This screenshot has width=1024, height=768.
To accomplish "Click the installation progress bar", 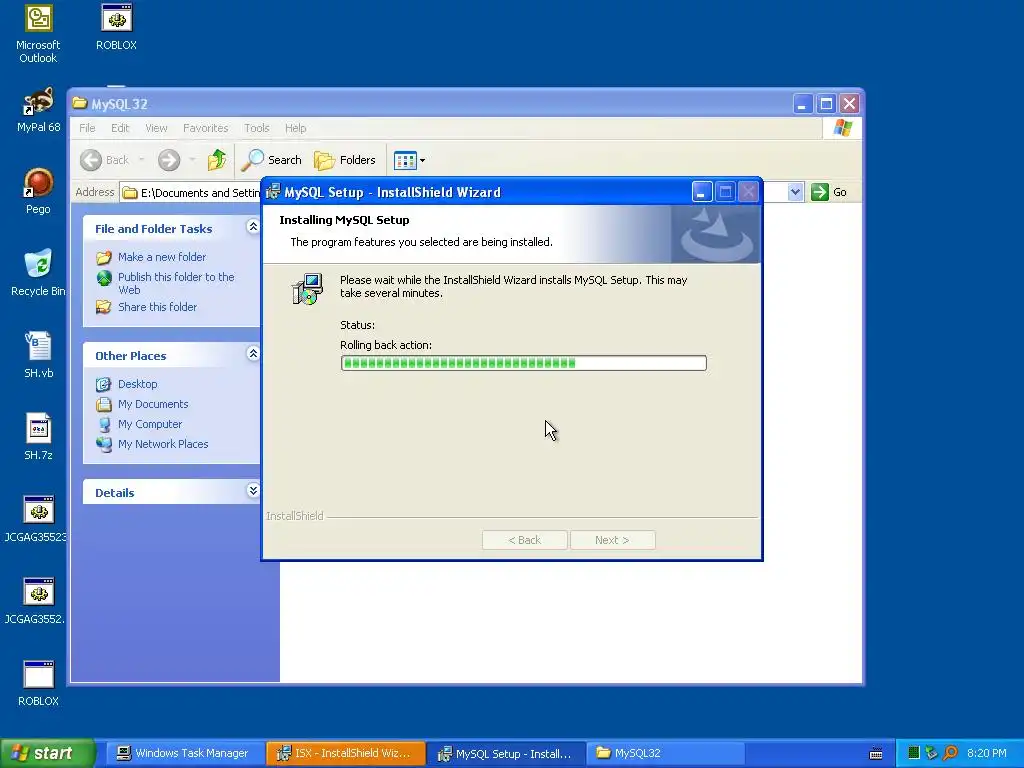I will click(x=523, y=363).
